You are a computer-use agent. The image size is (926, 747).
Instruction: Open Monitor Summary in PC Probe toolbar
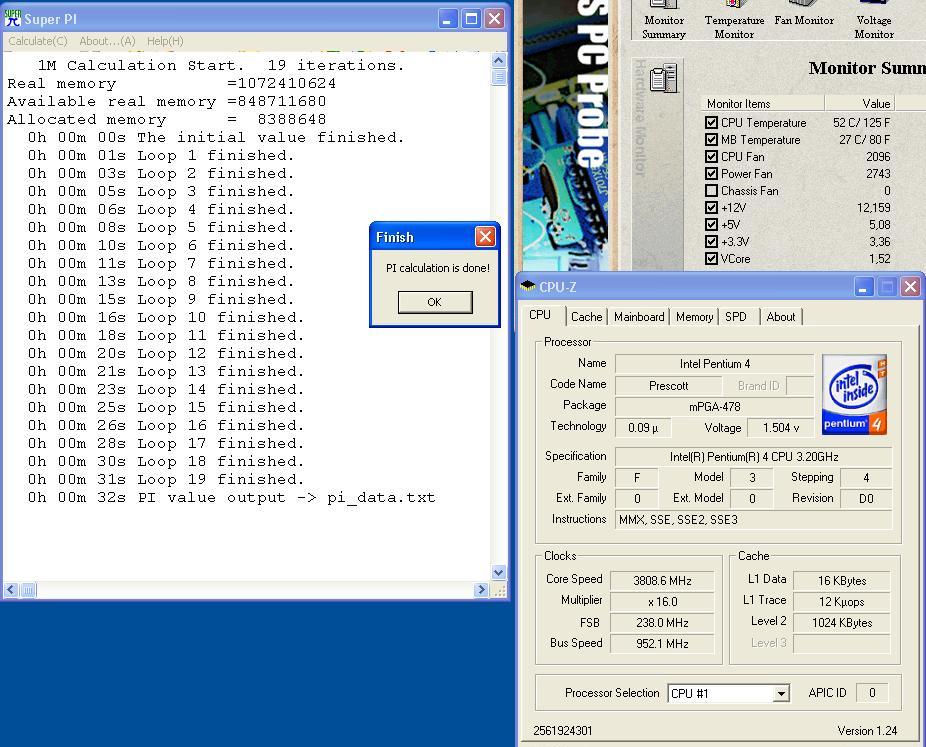664,21
